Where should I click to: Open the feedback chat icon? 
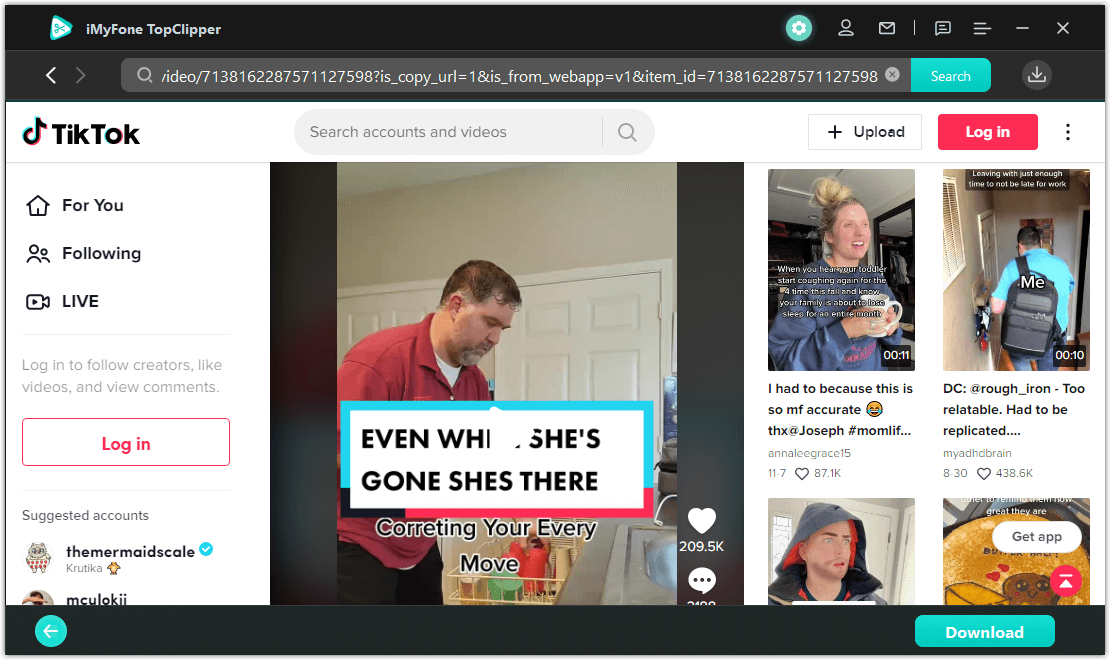click(942, 29)
